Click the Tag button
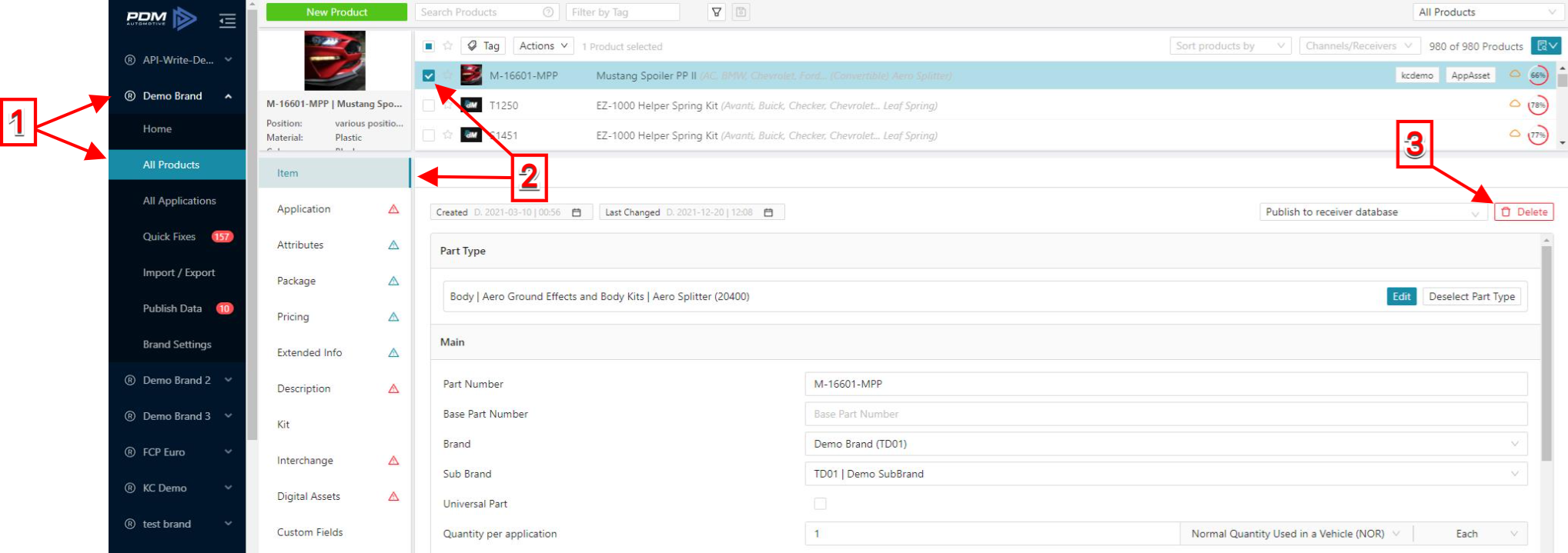The width and height of the screenshot is (1568, 553). (x=483, y=46)
